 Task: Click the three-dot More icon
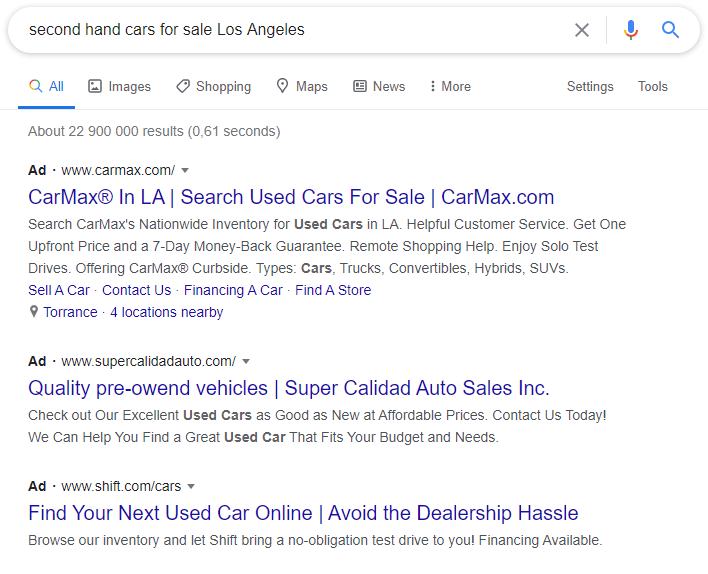[x=433, y=86]
